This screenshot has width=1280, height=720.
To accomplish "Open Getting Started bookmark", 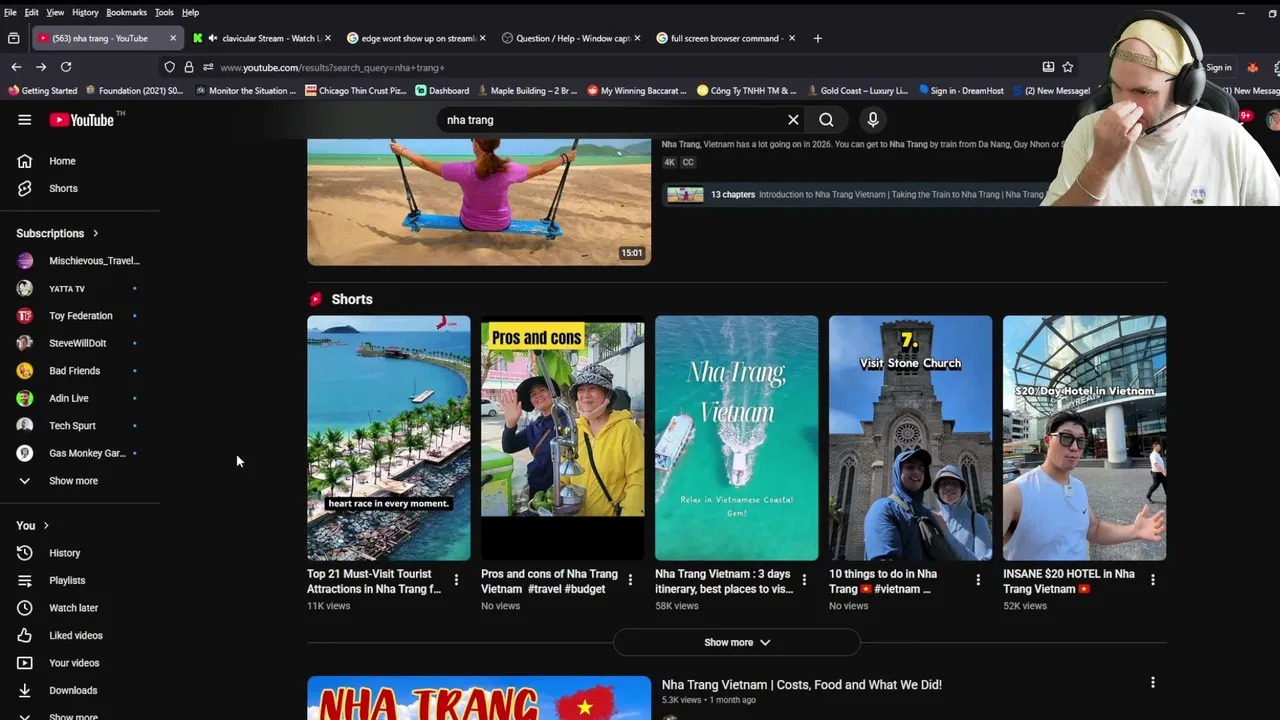I will [42, 90].
